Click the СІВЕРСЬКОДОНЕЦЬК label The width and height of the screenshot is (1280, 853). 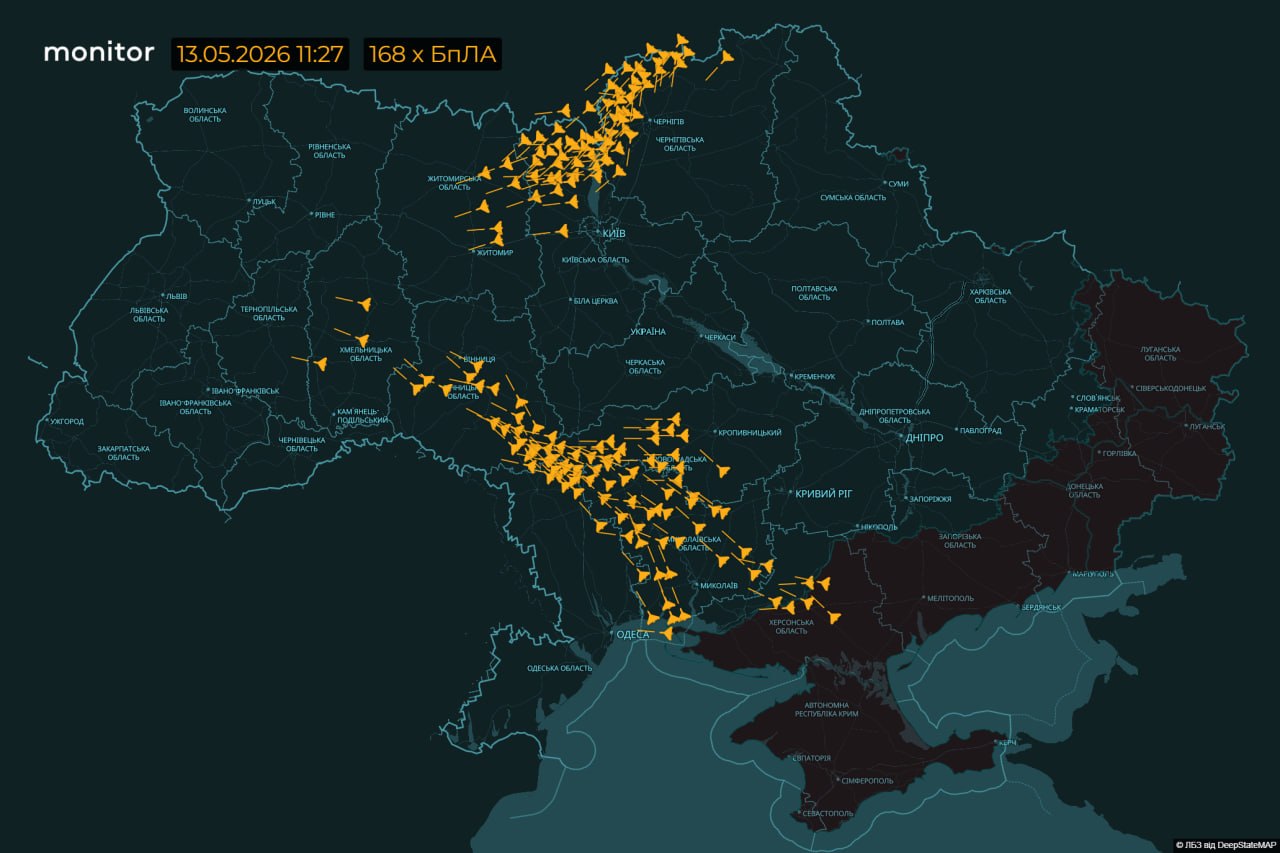pos(1172,388)
